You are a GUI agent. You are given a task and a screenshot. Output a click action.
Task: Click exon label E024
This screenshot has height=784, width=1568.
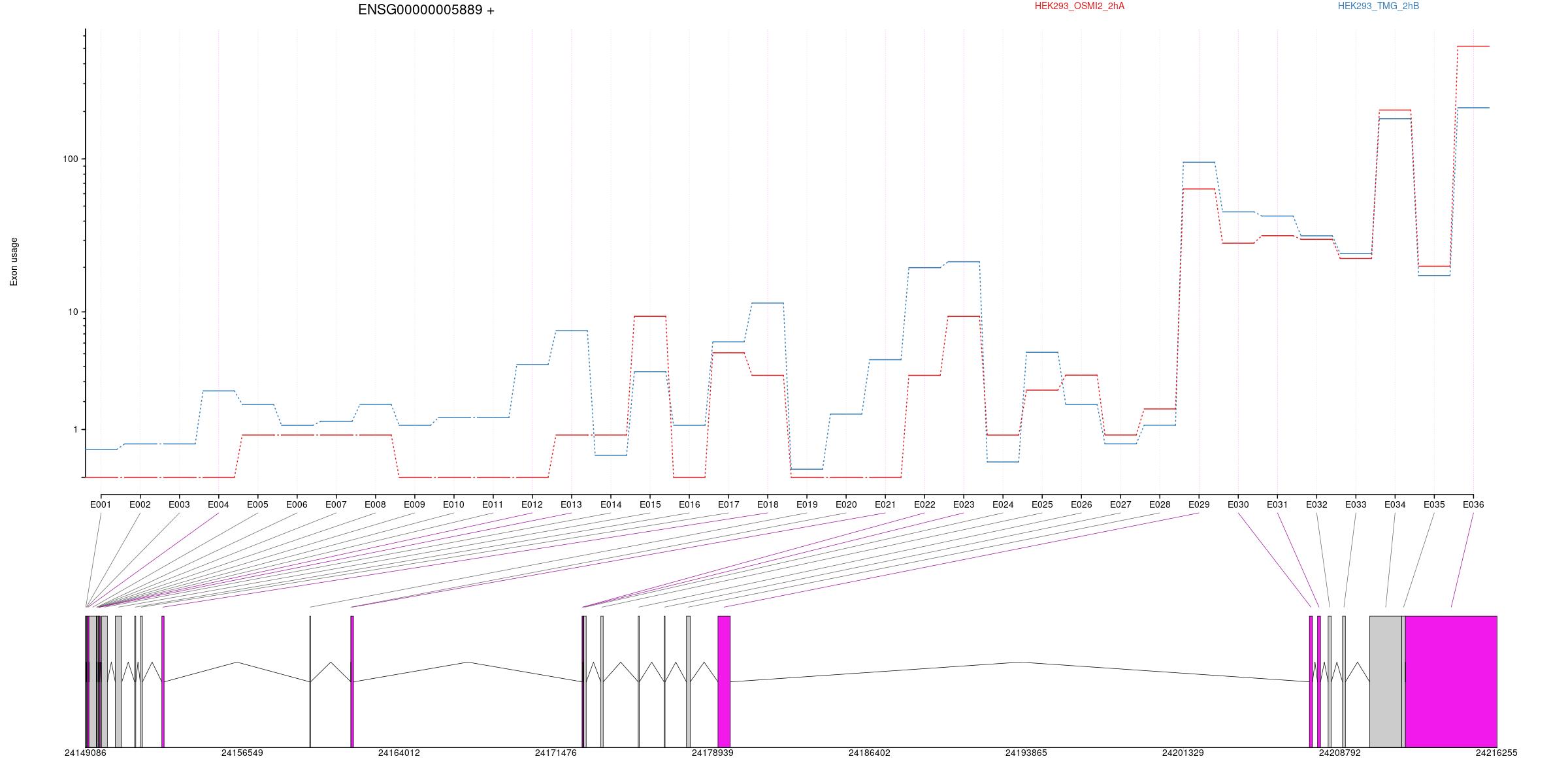click(1003, 504)
